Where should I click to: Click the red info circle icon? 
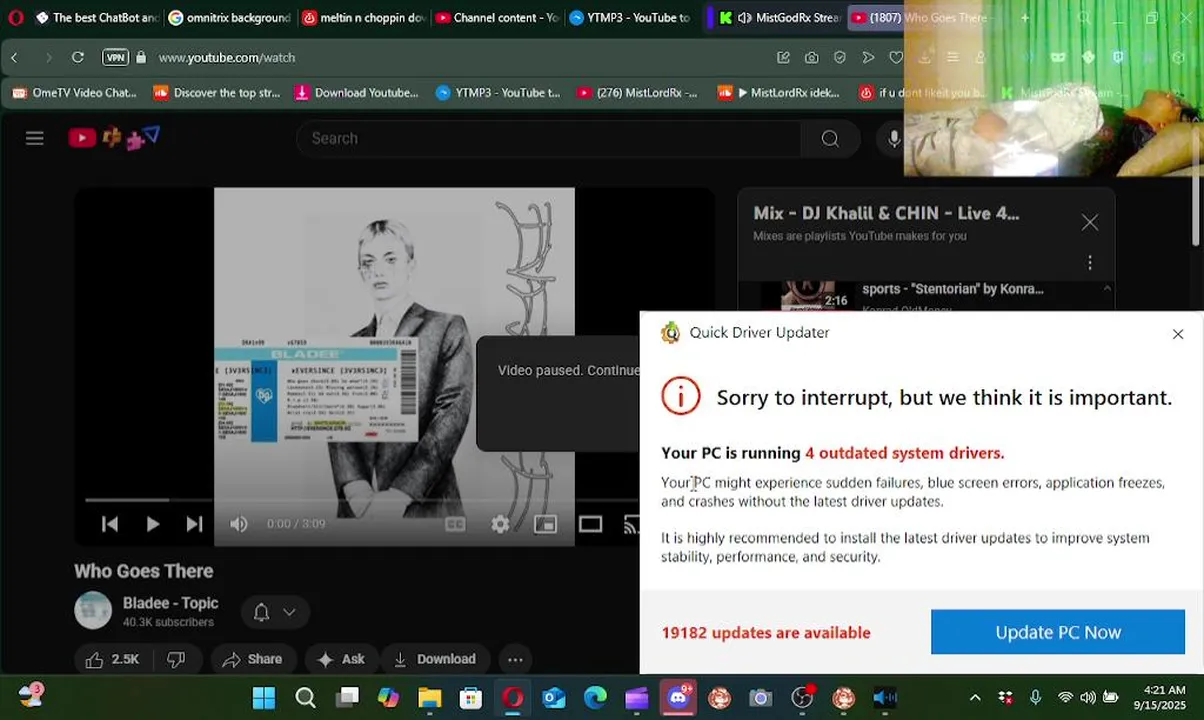tap(681, 397)
